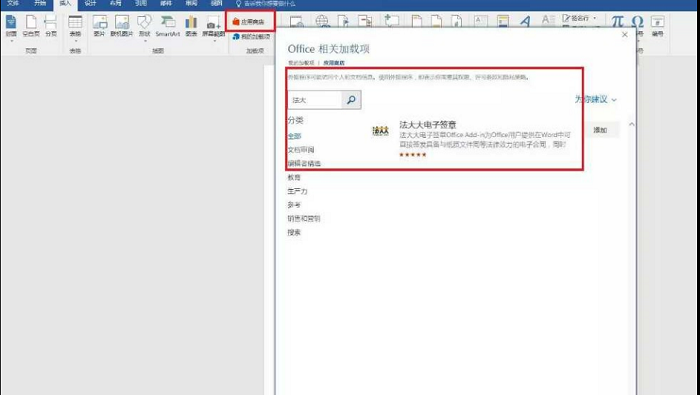The width and height of the screenshot is (700, 395).
Task: Insert a SmartArt graphic
Action: 168,25
